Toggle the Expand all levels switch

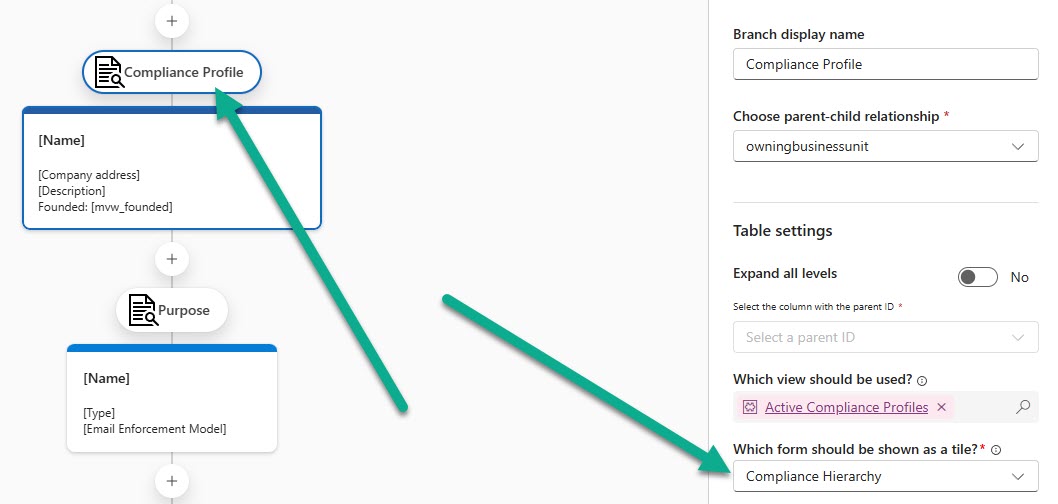coord(977,277)
